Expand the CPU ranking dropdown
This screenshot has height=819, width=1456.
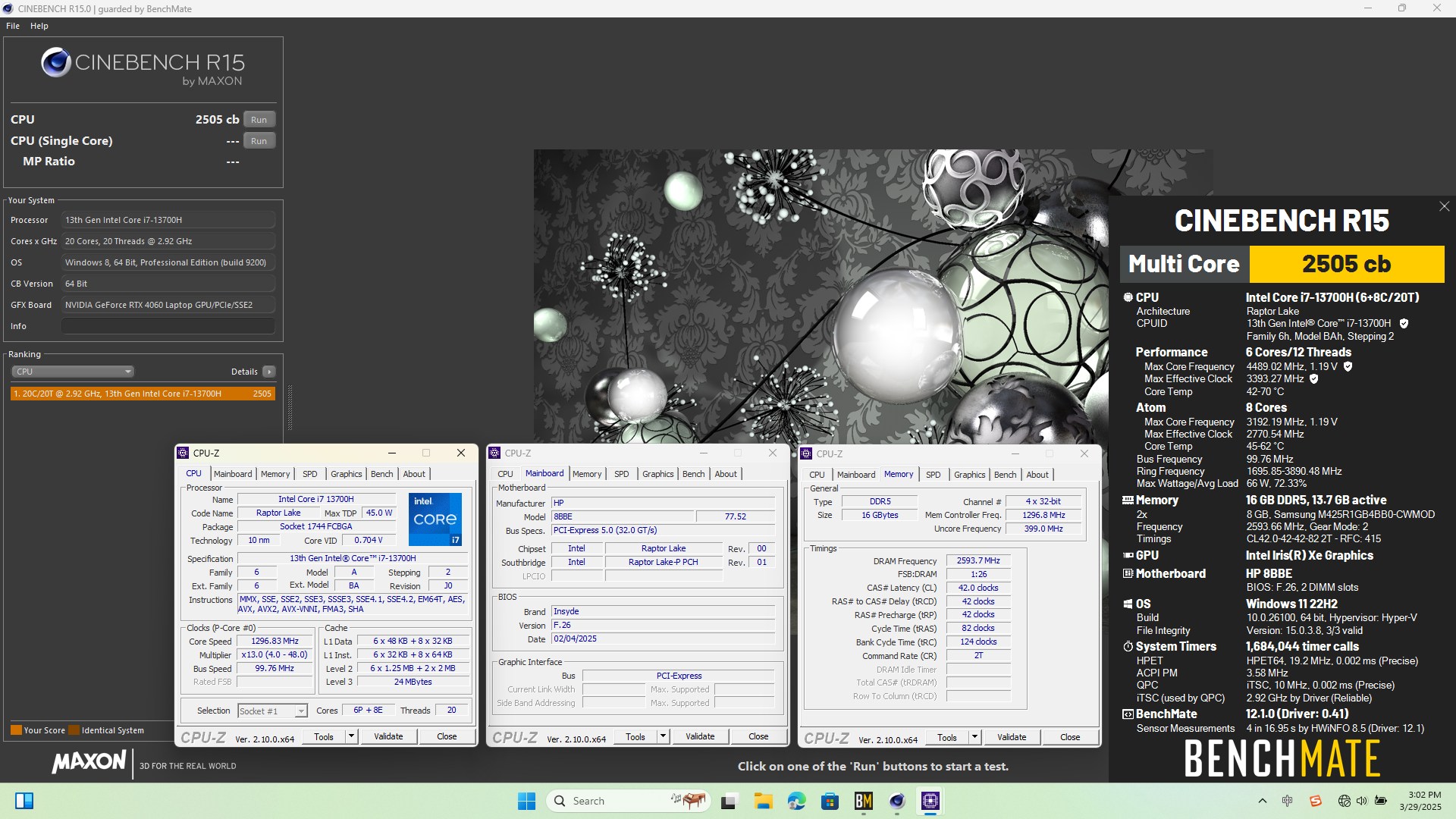[x=73, y=372]
